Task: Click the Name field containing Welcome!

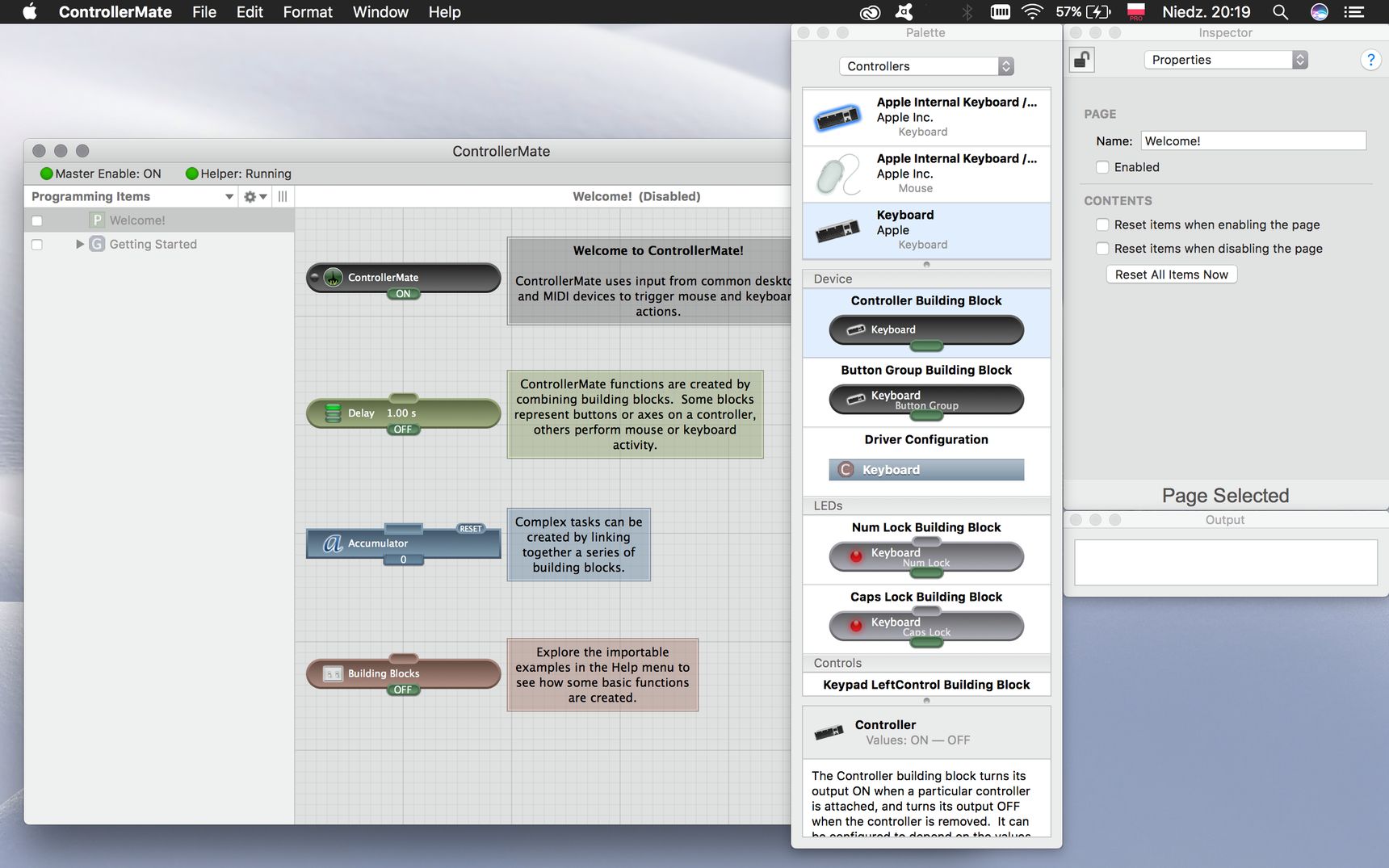Action: coord(1253,141)
